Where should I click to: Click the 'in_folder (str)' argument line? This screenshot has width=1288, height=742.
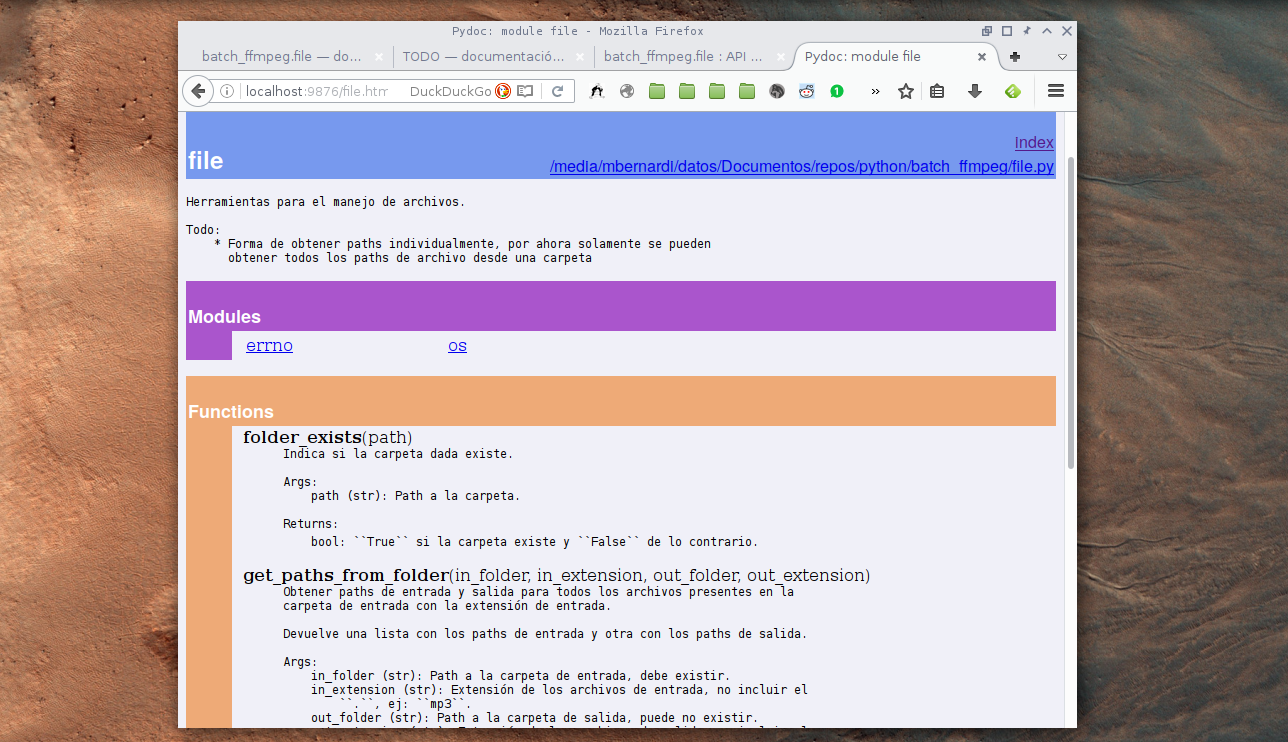click(x=520, y=676)
